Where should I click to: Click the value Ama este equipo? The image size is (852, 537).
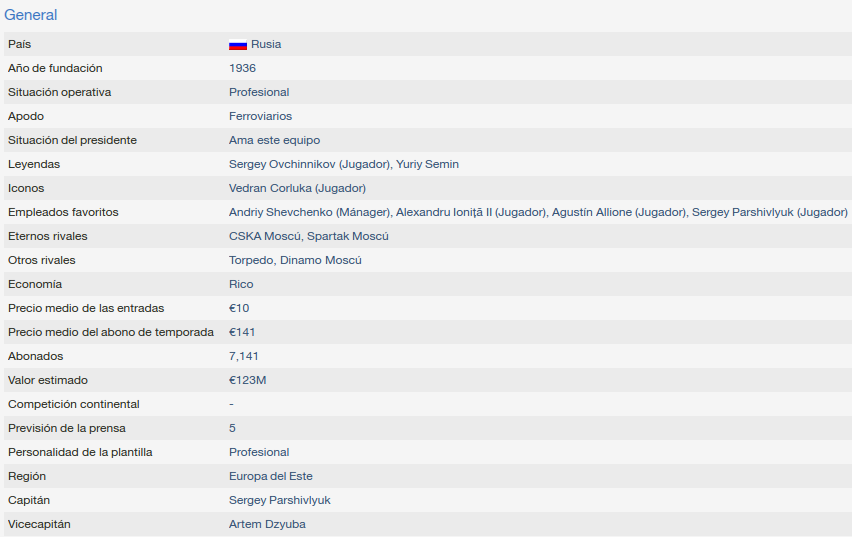tap(274, 140)
